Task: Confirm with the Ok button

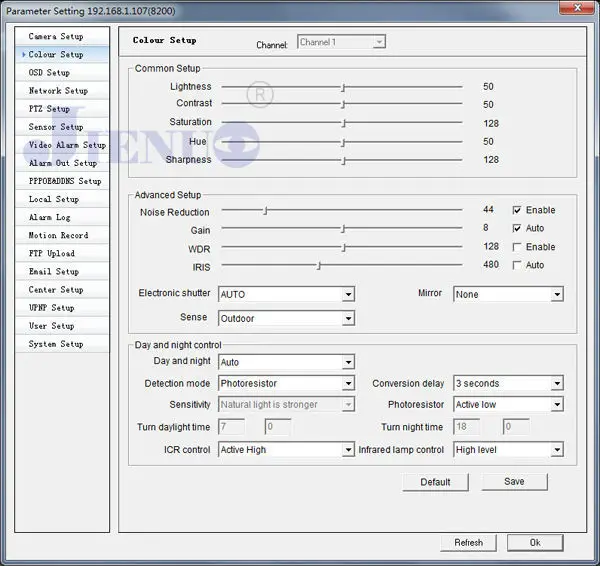Action: click(535, 543)
